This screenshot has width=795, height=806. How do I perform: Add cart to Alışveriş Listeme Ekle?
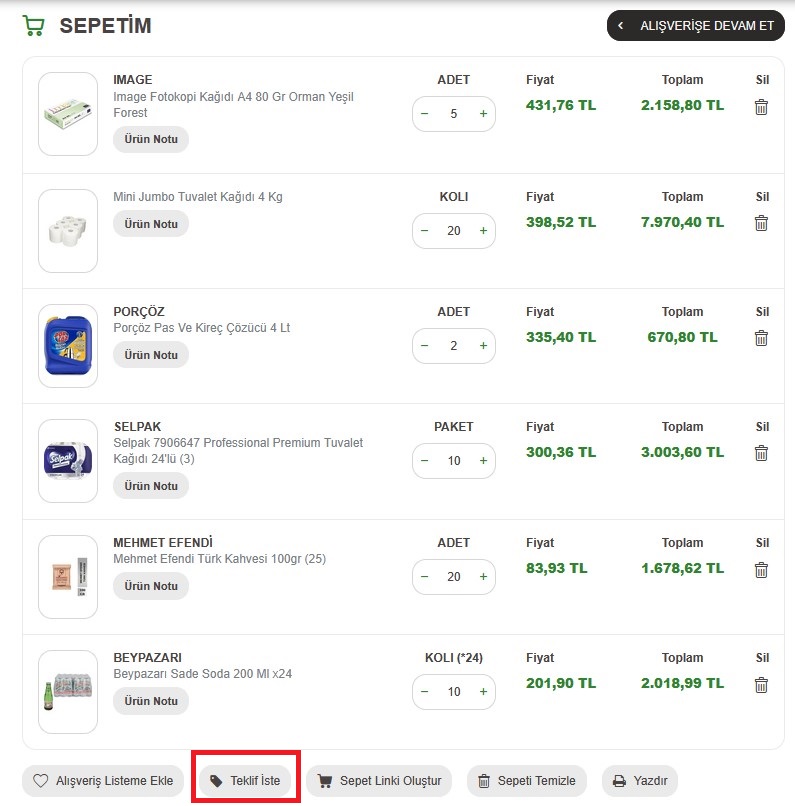click(103, 781)
